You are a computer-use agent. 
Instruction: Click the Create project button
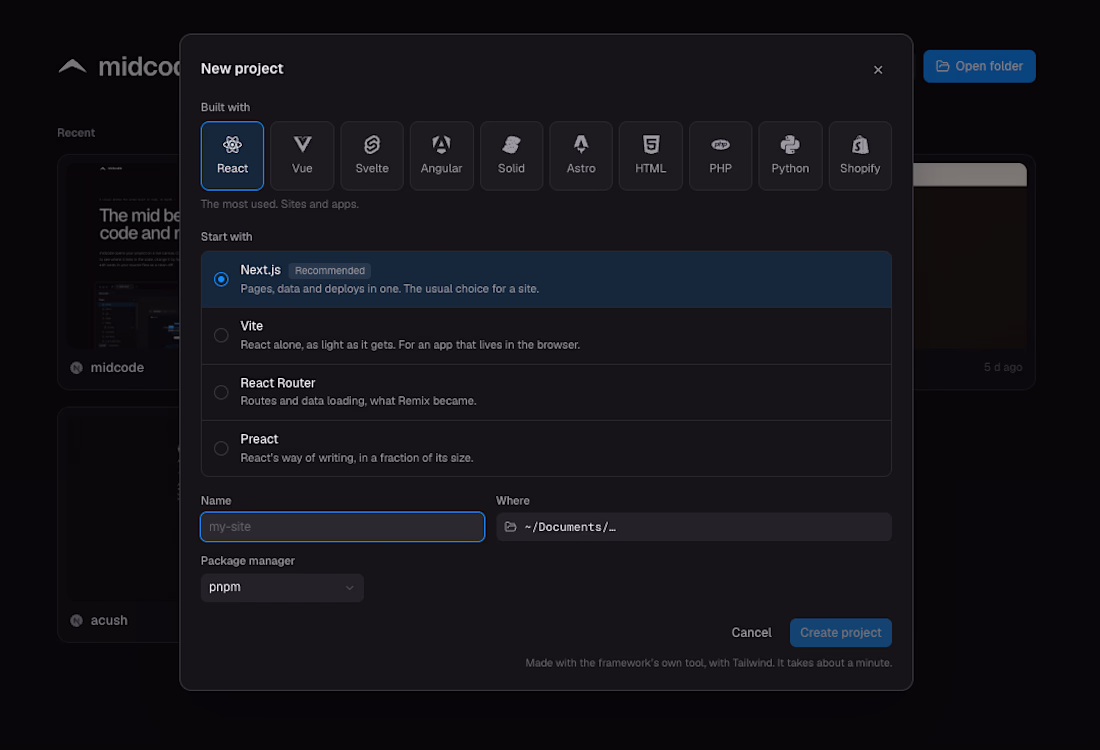[x=840, y=633]
